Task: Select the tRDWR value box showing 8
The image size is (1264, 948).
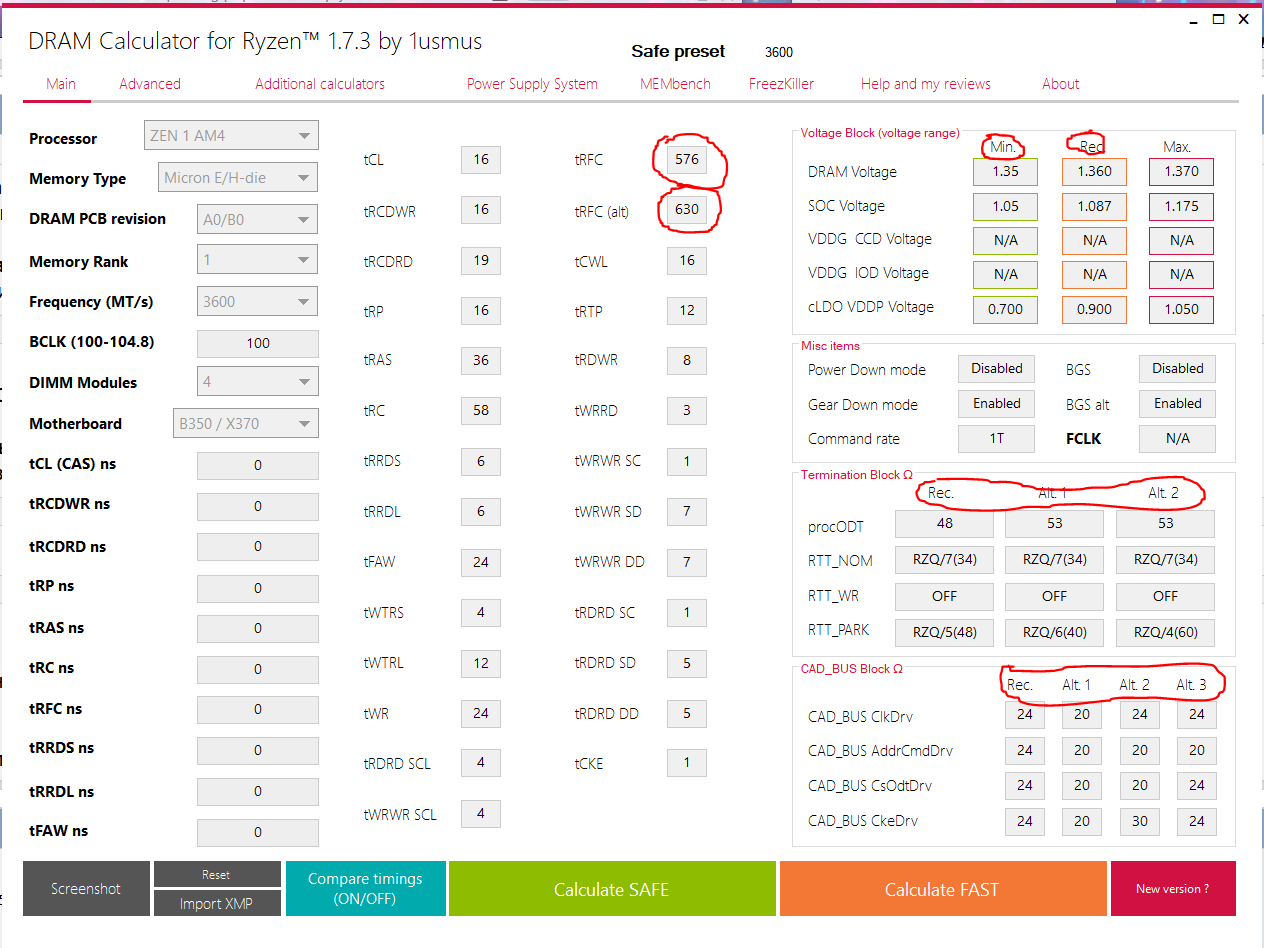Action: click(x=687, y=360)
